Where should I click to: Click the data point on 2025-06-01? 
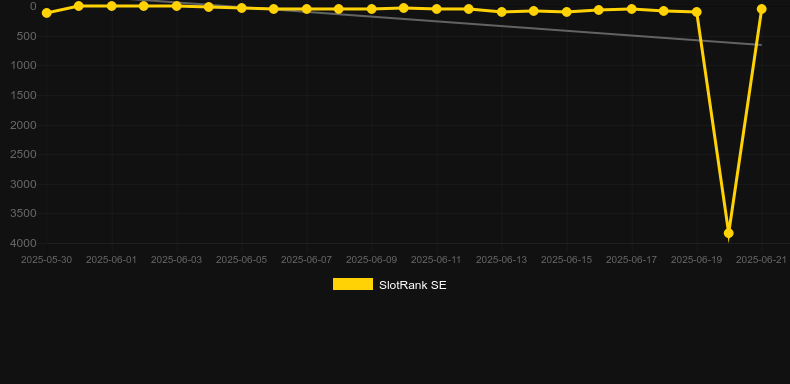(x=112, y=6)
